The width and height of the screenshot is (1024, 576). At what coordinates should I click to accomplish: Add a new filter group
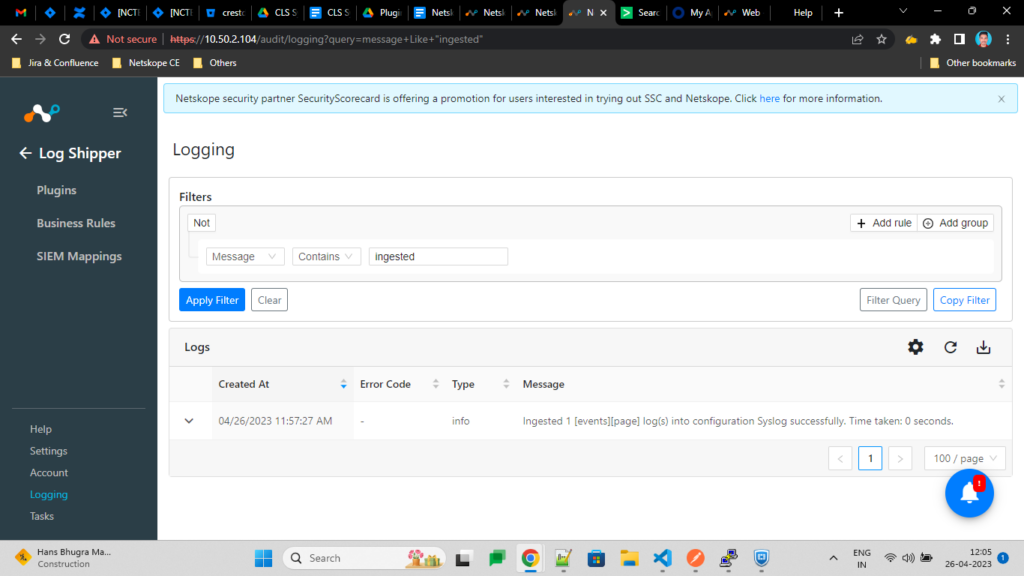click(x=955, y=223)
